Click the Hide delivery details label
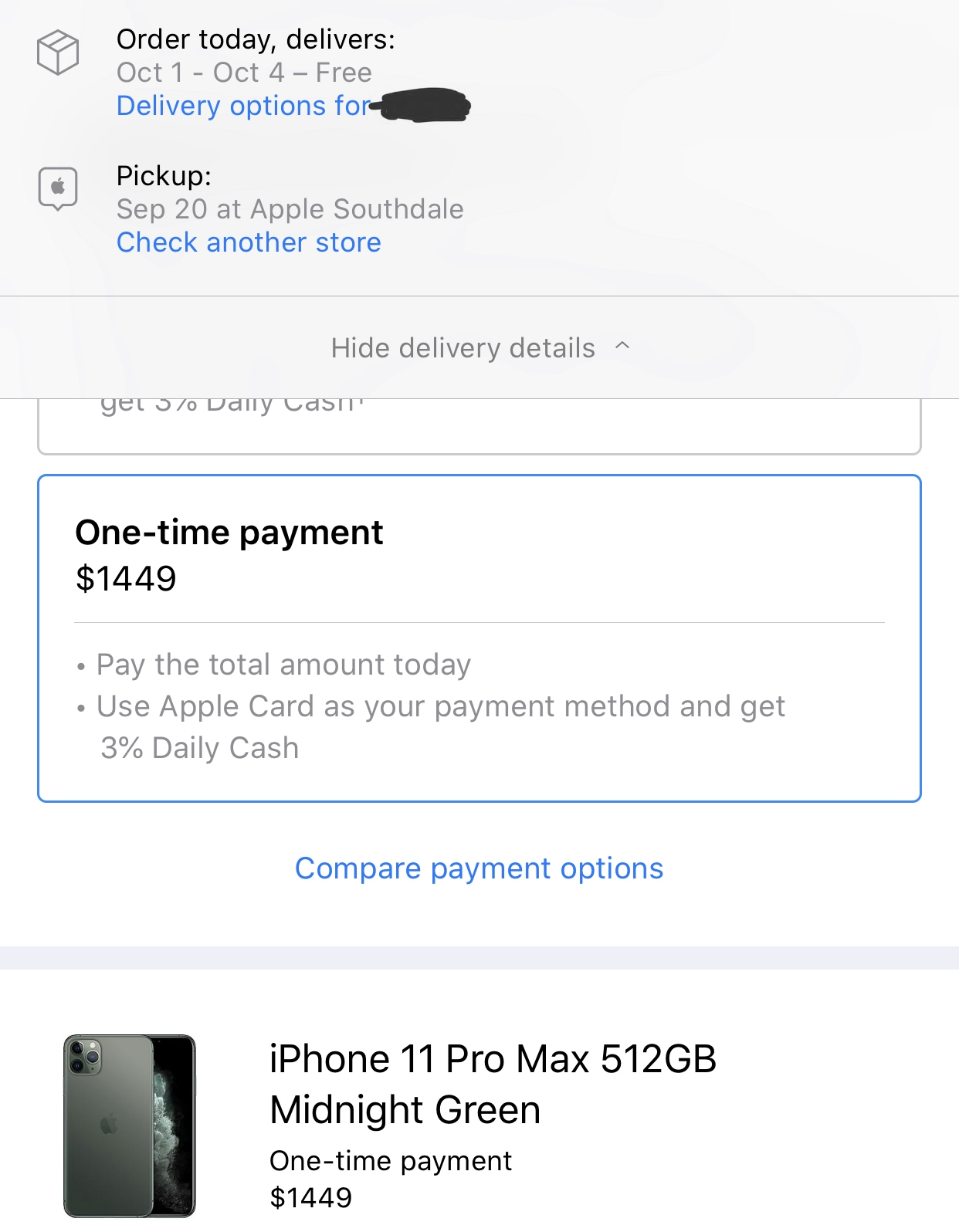Image resolution: width=959 pixels, height=1232 pixels. [463, 348]
